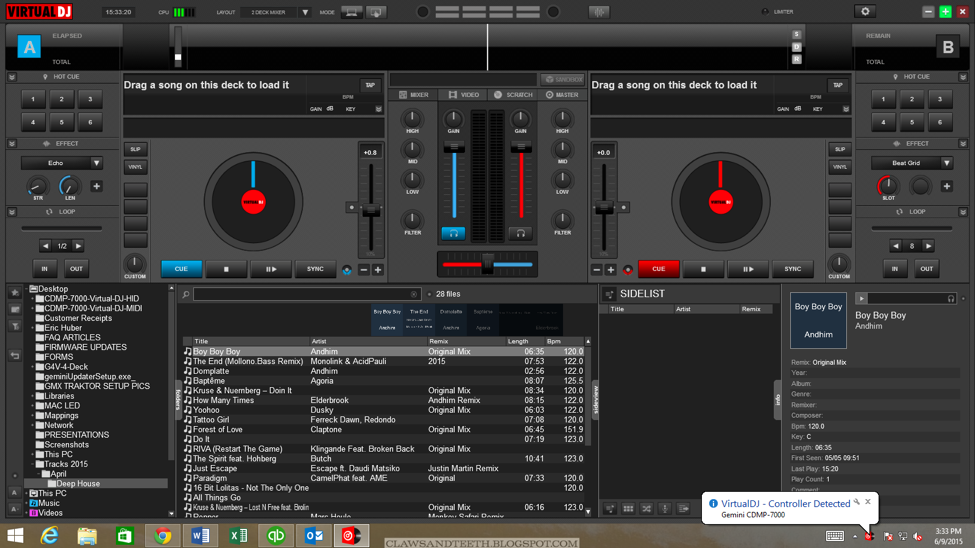Image resolution: width=975 pixels, height=548 pixels.
Task: Click the Excel icon in the taskbar
Action: pyautogui.click(x=238, y=536)
